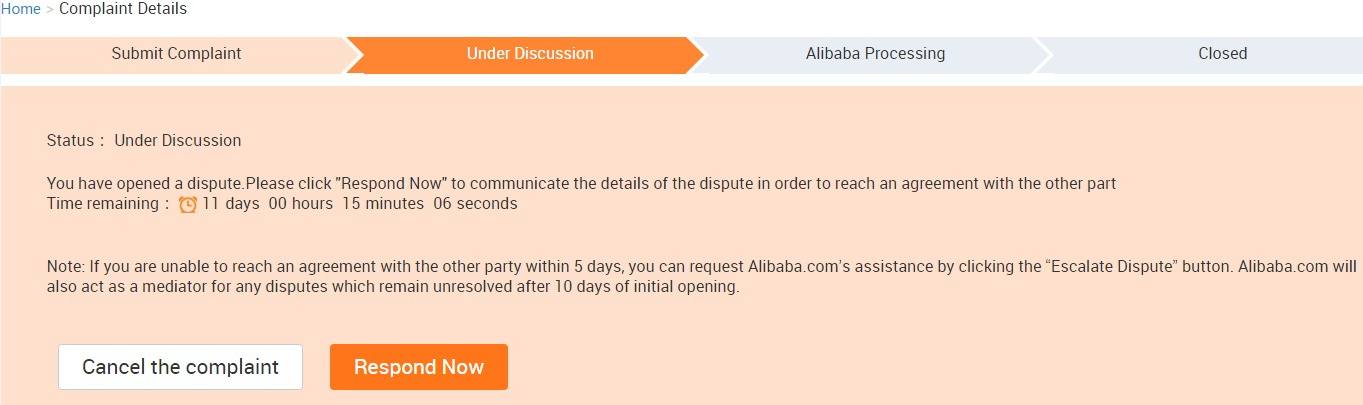Click the 11 days countdown value

(231, 204)
